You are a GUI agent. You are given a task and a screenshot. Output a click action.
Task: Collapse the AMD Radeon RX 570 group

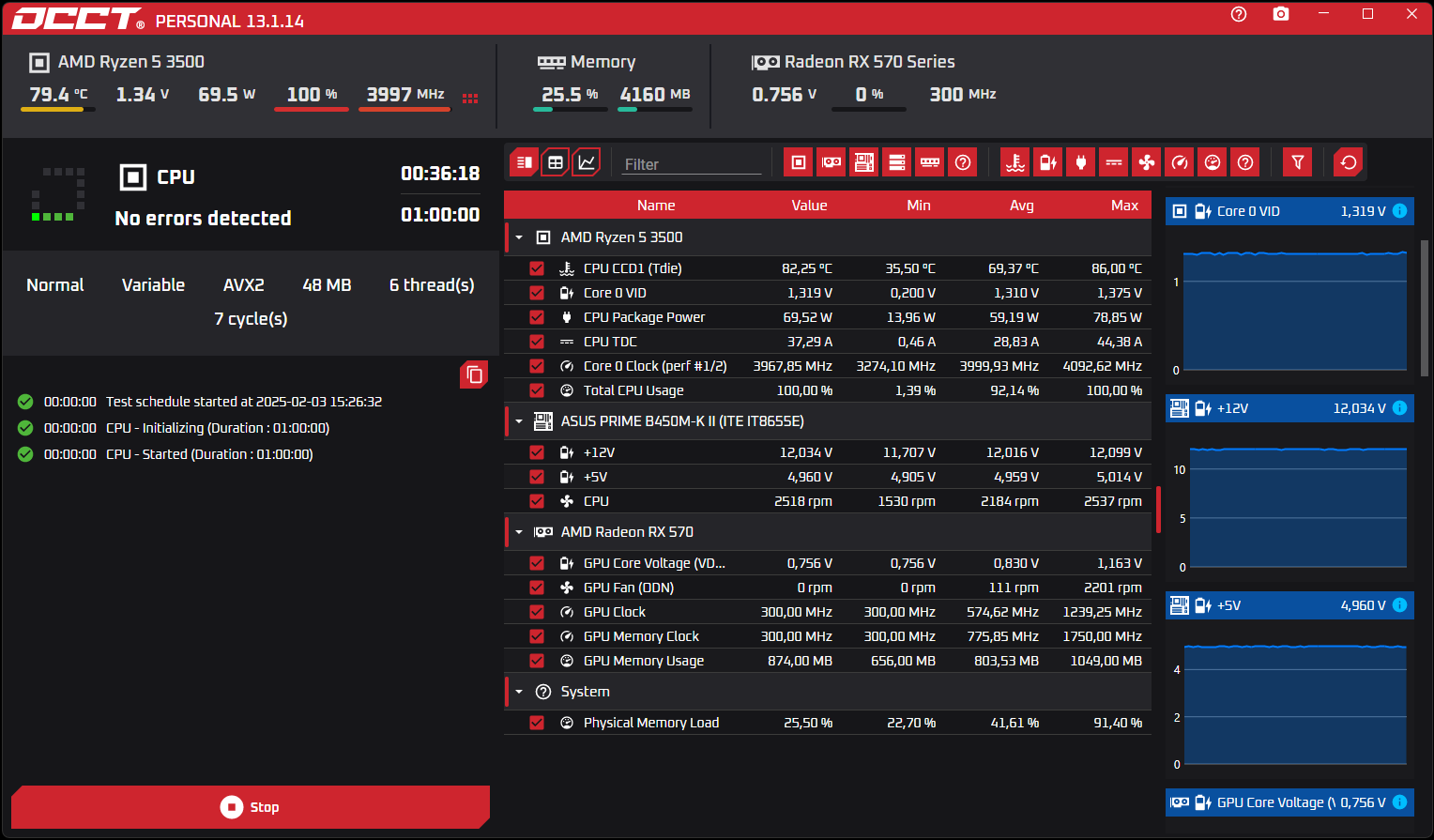(x=519, y=532)
